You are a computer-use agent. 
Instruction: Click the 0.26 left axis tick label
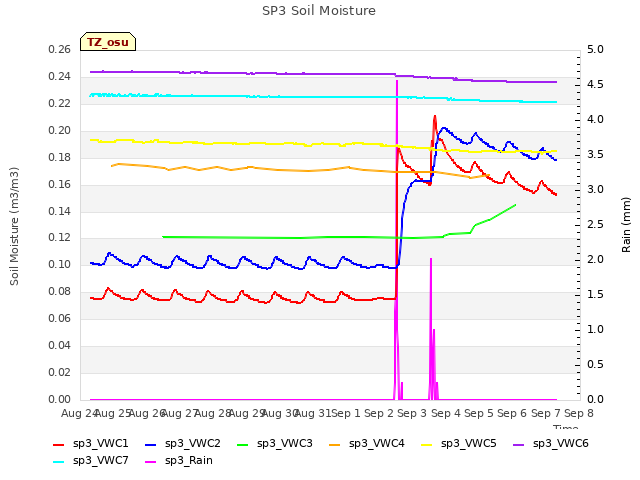[x=60, y=50]
